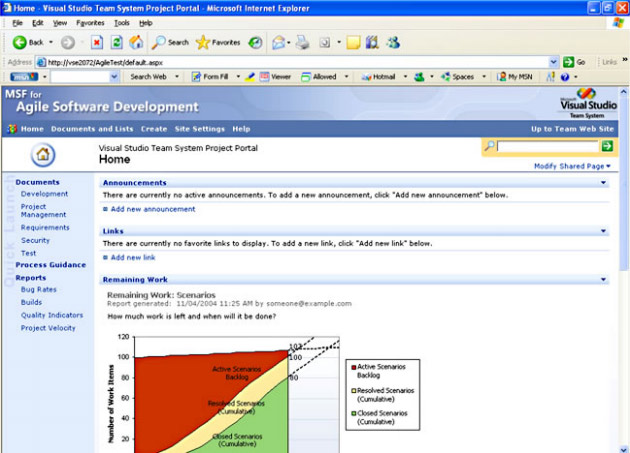This screenshot has width=630, height=453.
Task: Open the Help menu in menu bar
Action: tap(146, 23)
